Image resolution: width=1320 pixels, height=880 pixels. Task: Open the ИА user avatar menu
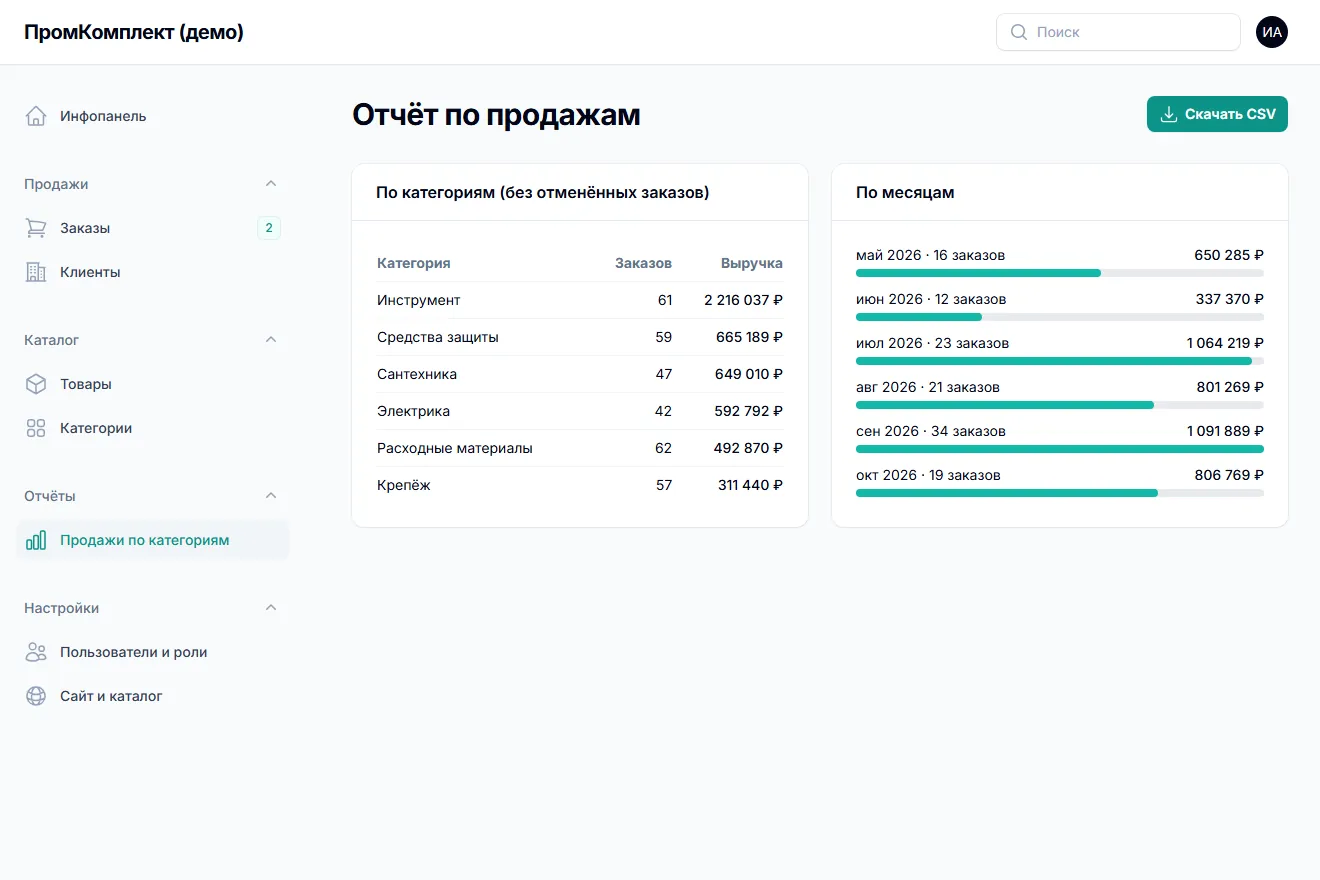(x=1272, y=32)
